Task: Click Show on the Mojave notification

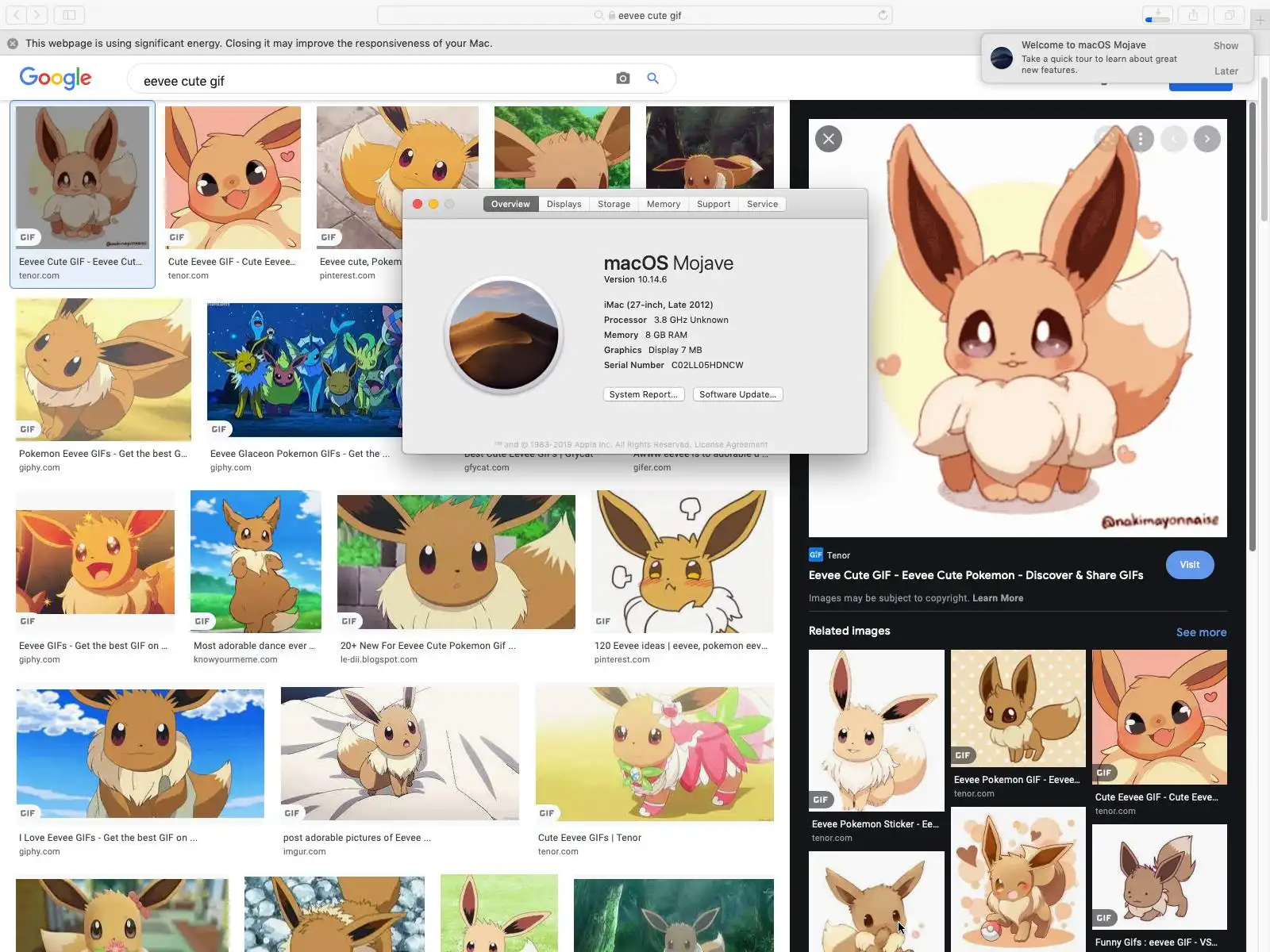Action: click(1226, 46)
